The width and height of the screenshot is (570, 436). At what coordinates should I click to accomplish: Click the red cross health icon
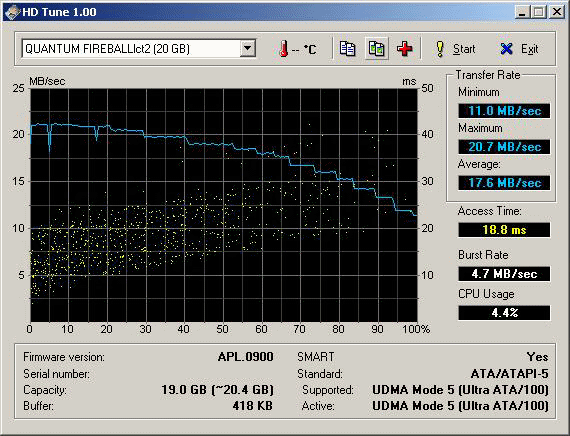pyautogui.click(x=405, y=49)
